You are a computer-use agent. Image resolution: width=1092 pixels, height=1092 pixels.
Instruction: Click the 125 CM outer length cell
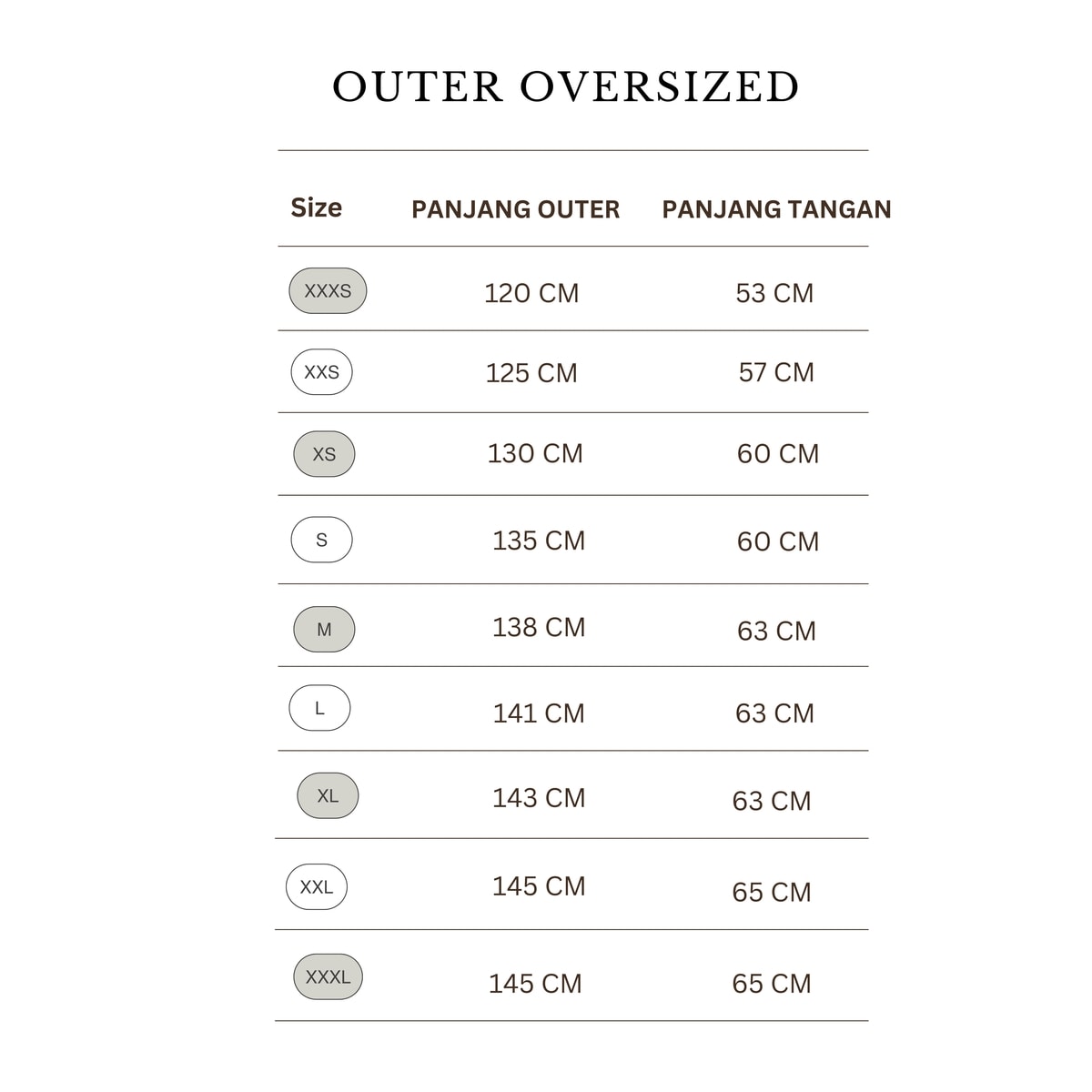pos(531,373)
